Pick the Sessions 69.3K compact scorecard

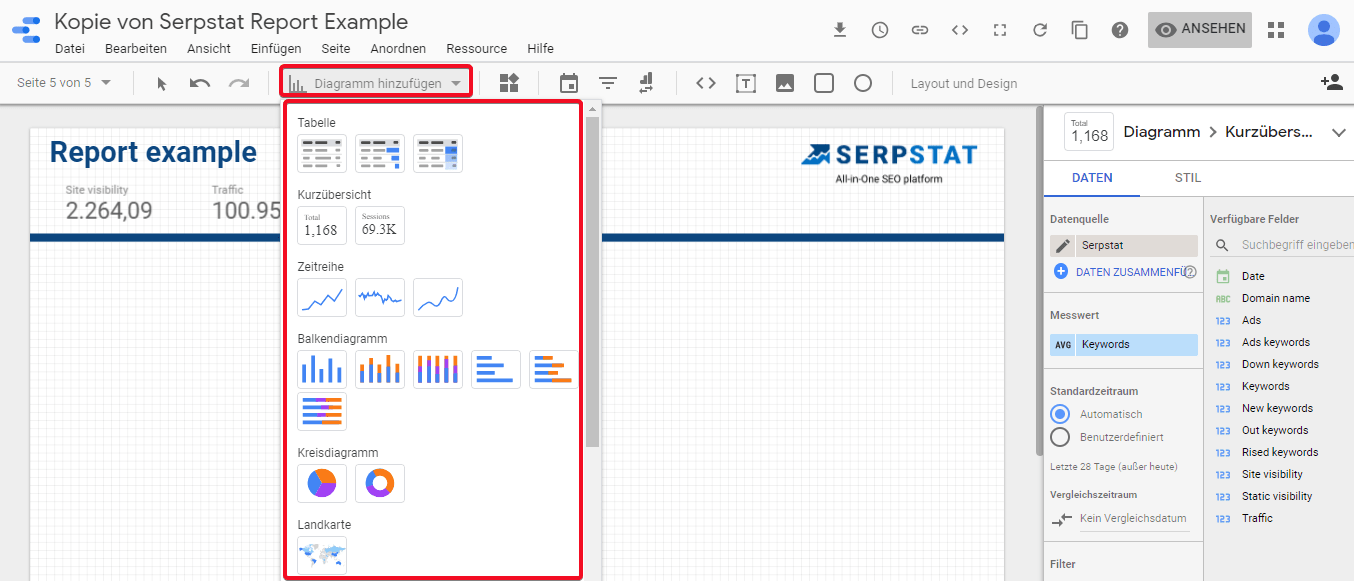pos(380,226)
